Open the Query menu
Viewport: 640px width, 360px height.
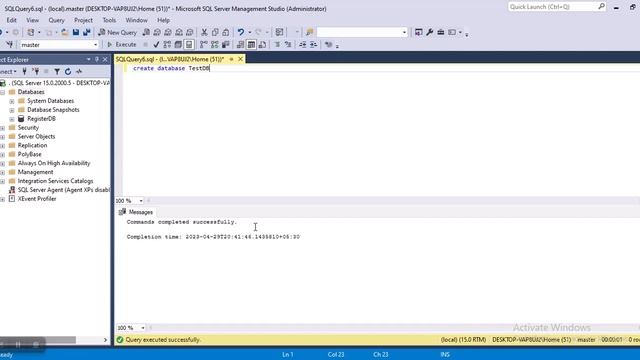[x=56, y=20]
